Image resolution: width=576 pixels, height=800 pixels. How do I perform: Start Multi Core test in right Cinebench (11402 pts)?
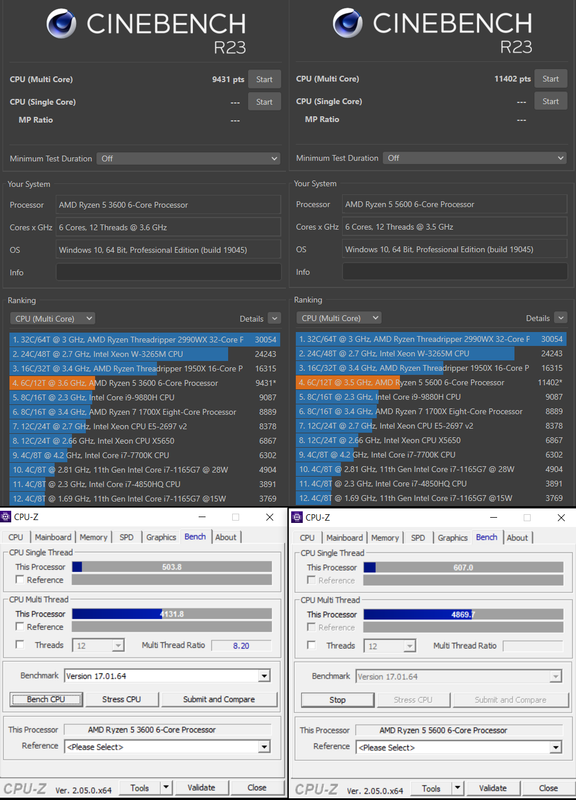point(550,79)
